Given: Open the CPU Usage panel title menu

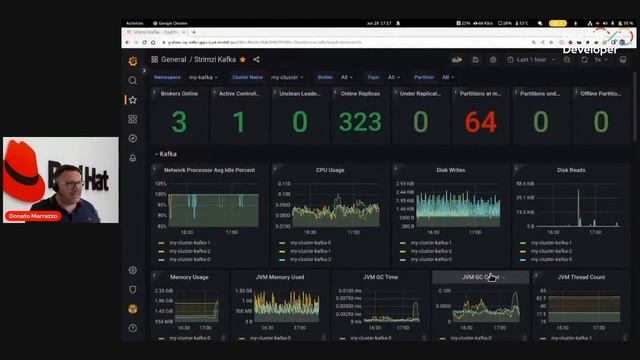Looking at the screenshot, I should [330, 170].
